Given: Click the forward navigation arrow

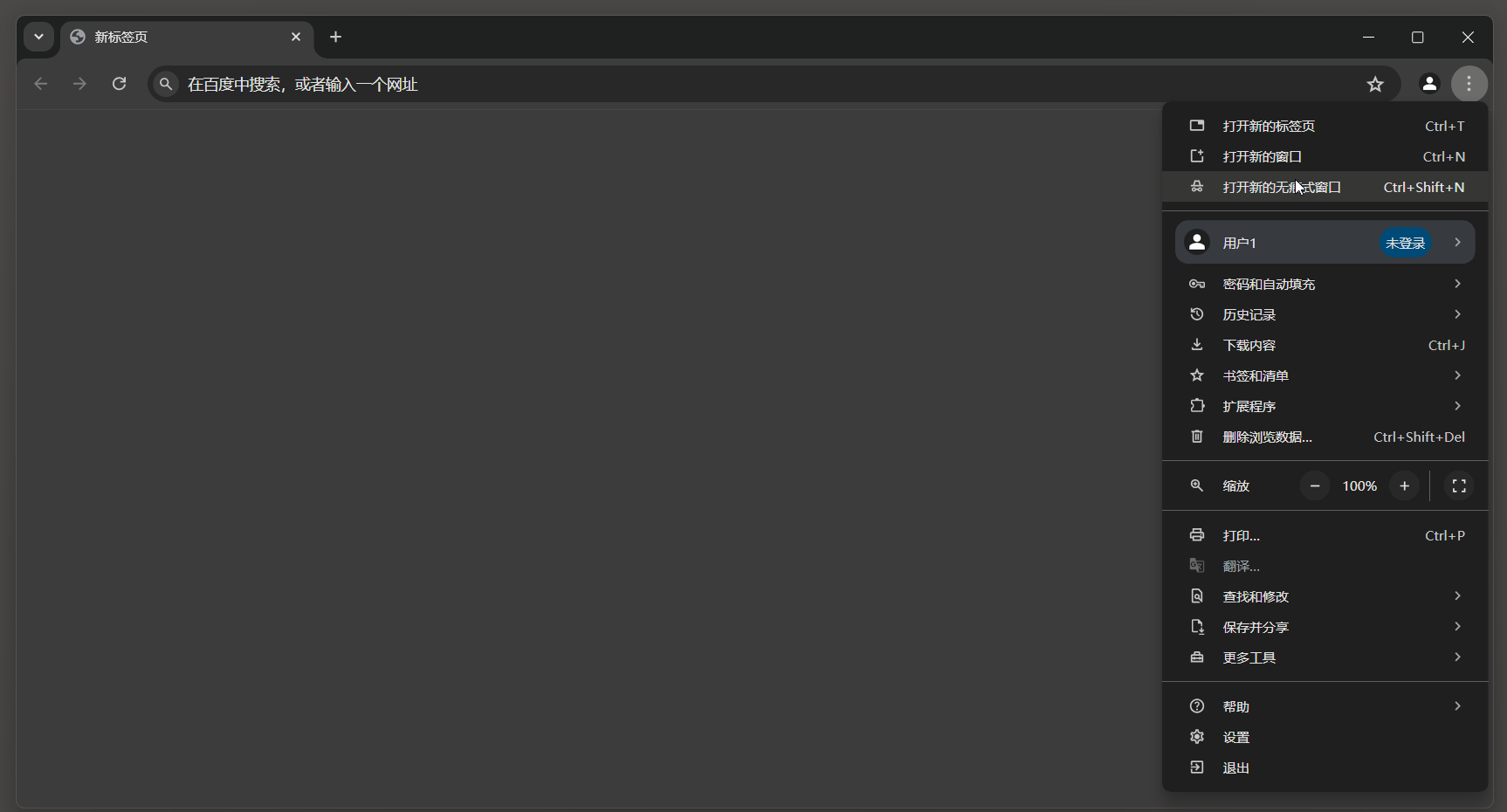Looking at the screenshot, I should pos(79,84).
